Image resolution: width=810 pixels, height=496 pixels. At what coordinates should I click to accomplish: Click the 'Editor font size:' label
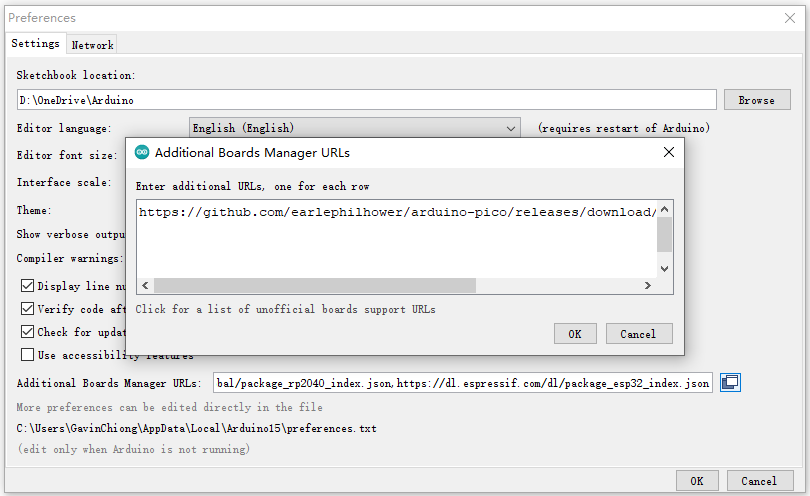pyautogui.click(x=67, y=155)
